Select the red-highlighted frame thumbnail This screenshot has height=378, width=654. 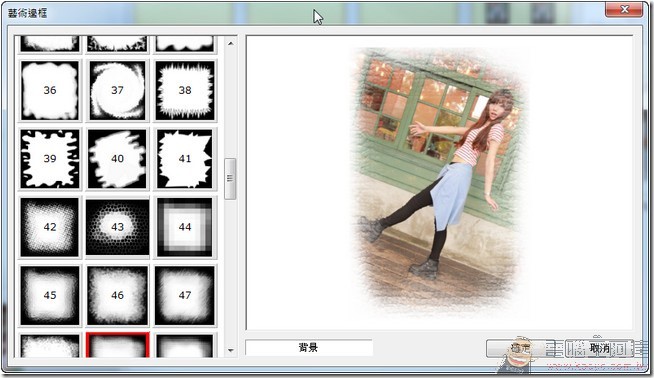[117, 345]
